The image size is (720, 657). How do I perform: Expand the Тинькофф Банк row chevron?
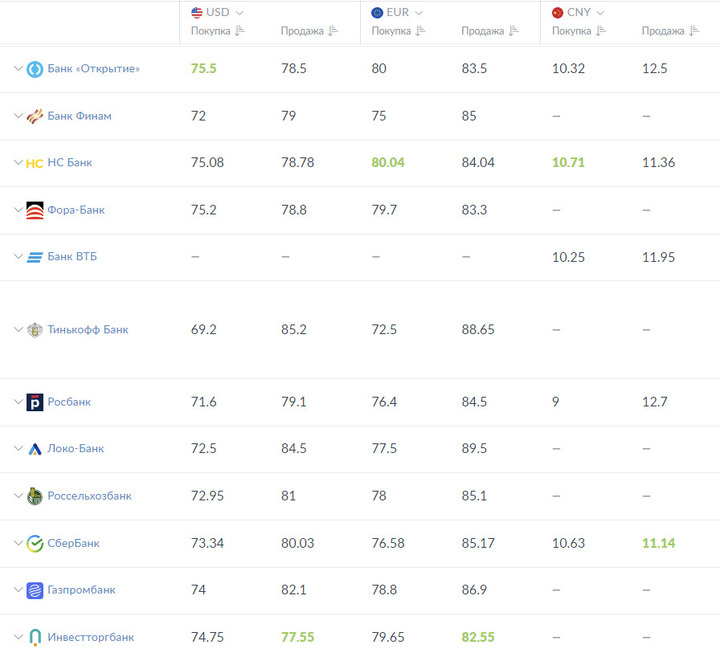click(x=18, y=329)
